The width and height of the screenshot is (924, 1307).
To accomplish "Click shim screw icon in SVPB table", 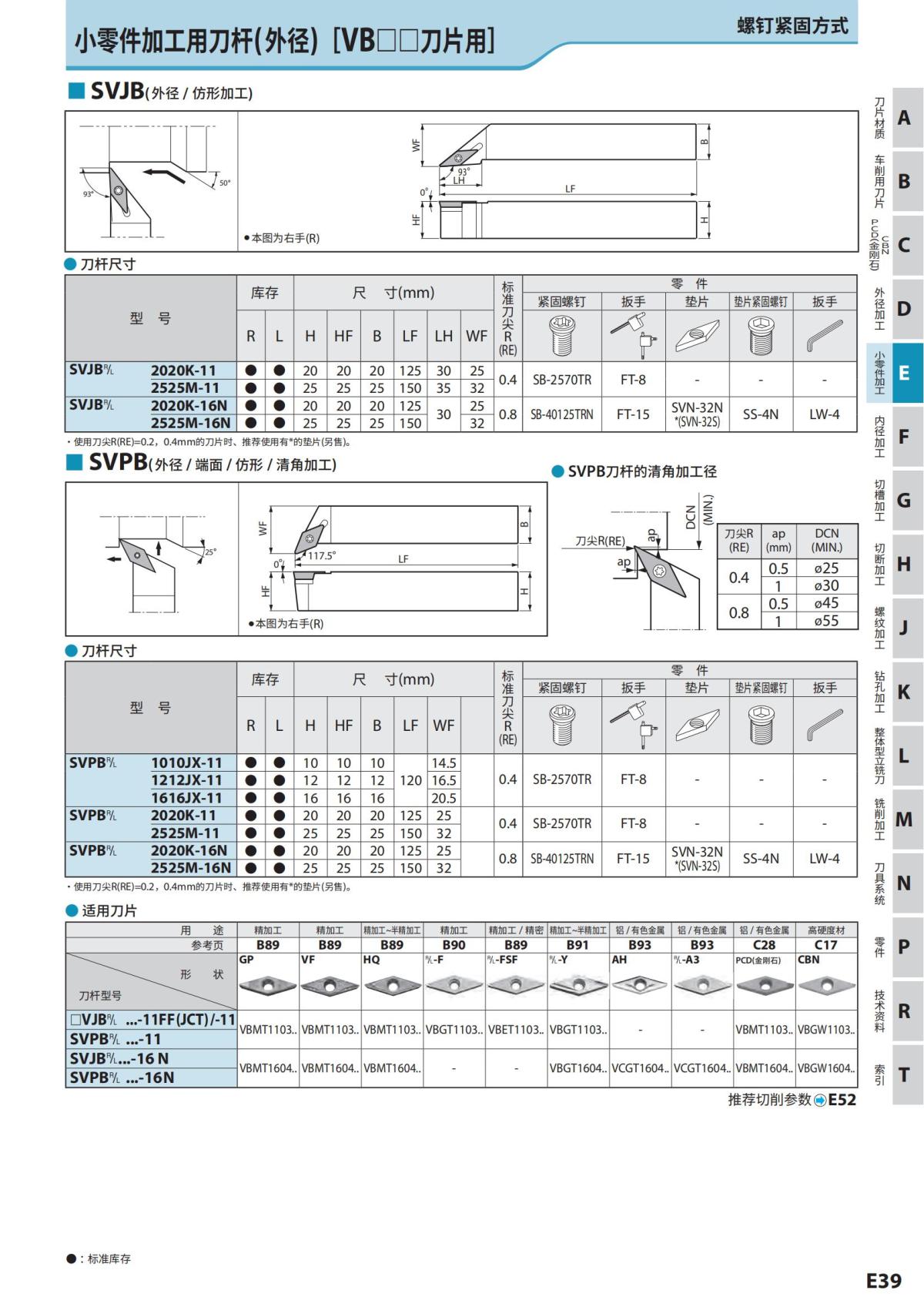I will point(761,725).
